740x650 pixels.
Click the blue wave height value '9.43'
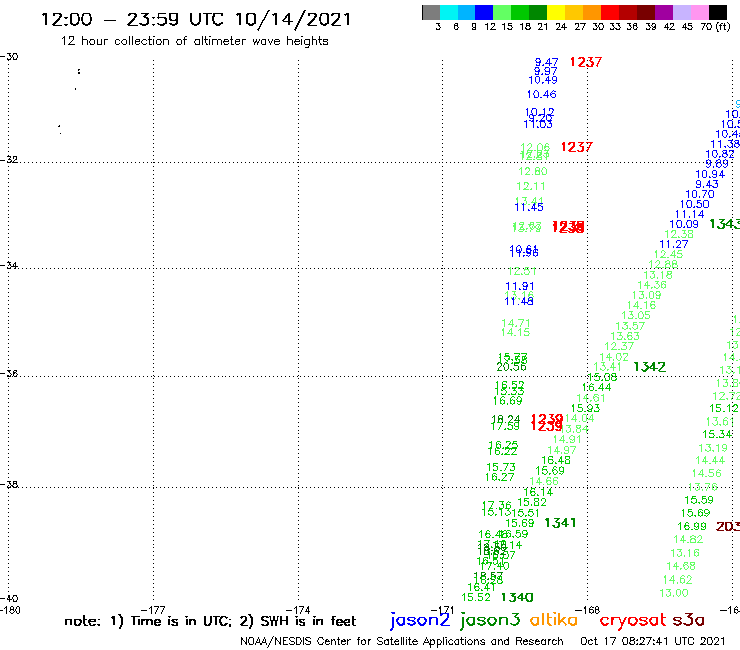pyautogui.click(x=707, y=184)
